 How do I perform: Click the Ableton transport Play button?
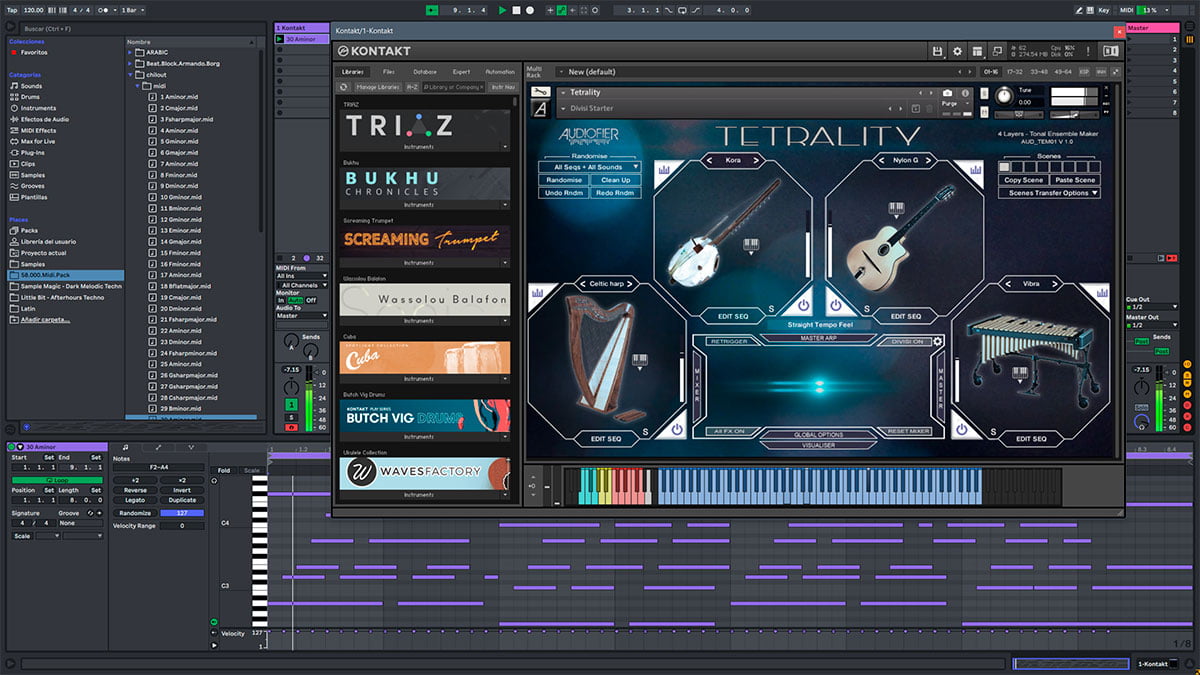coord(502,10)
